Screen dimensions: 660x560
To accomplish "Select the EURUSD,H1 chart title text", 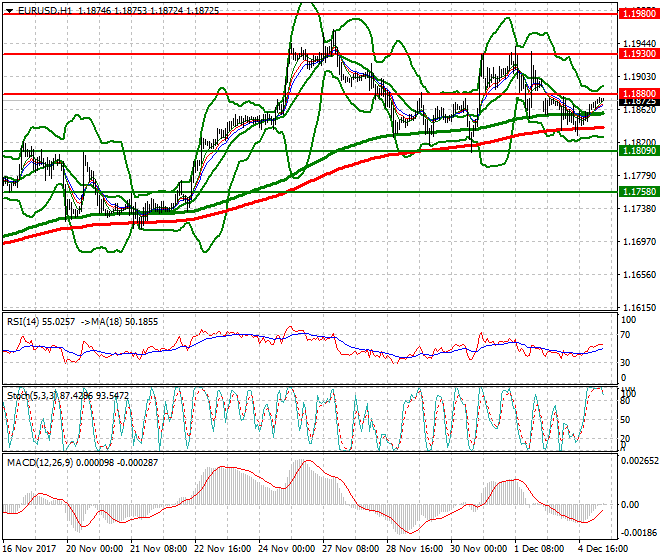I will coord(45,11).
